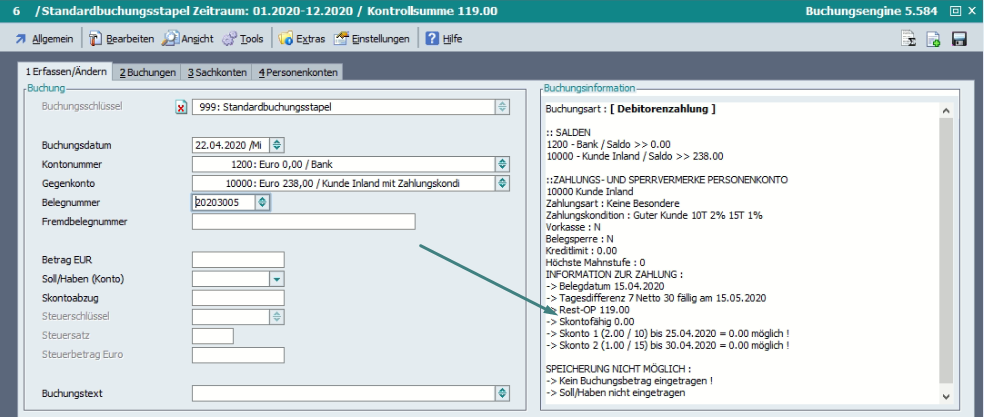Switch to the 2 Buchungen tab
Viewport: 984px width, 417px height.
click(146, 72)
